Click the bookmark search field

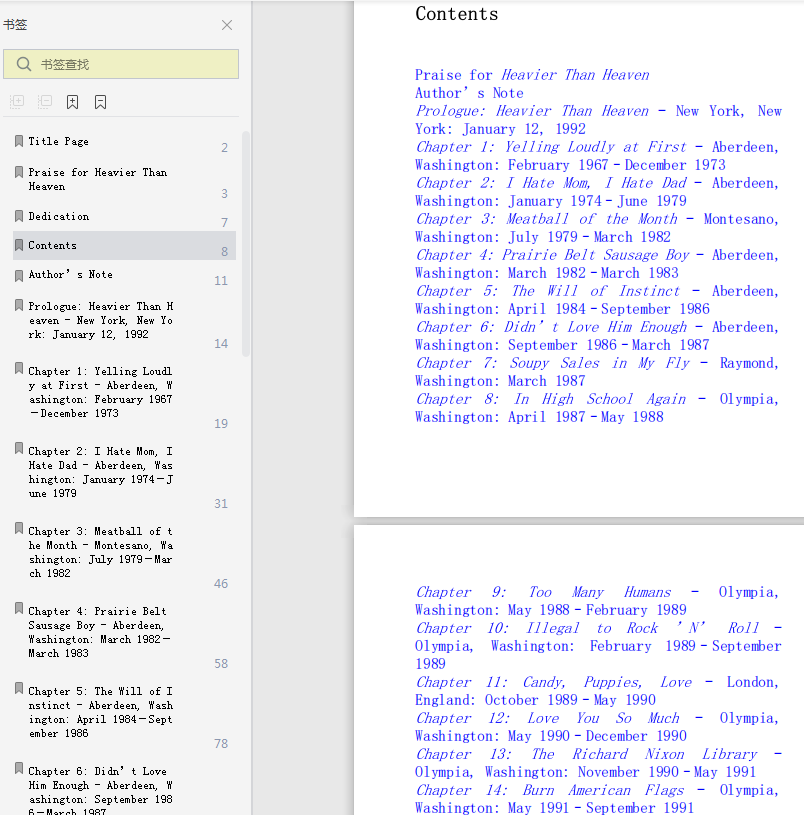point(121,64)
